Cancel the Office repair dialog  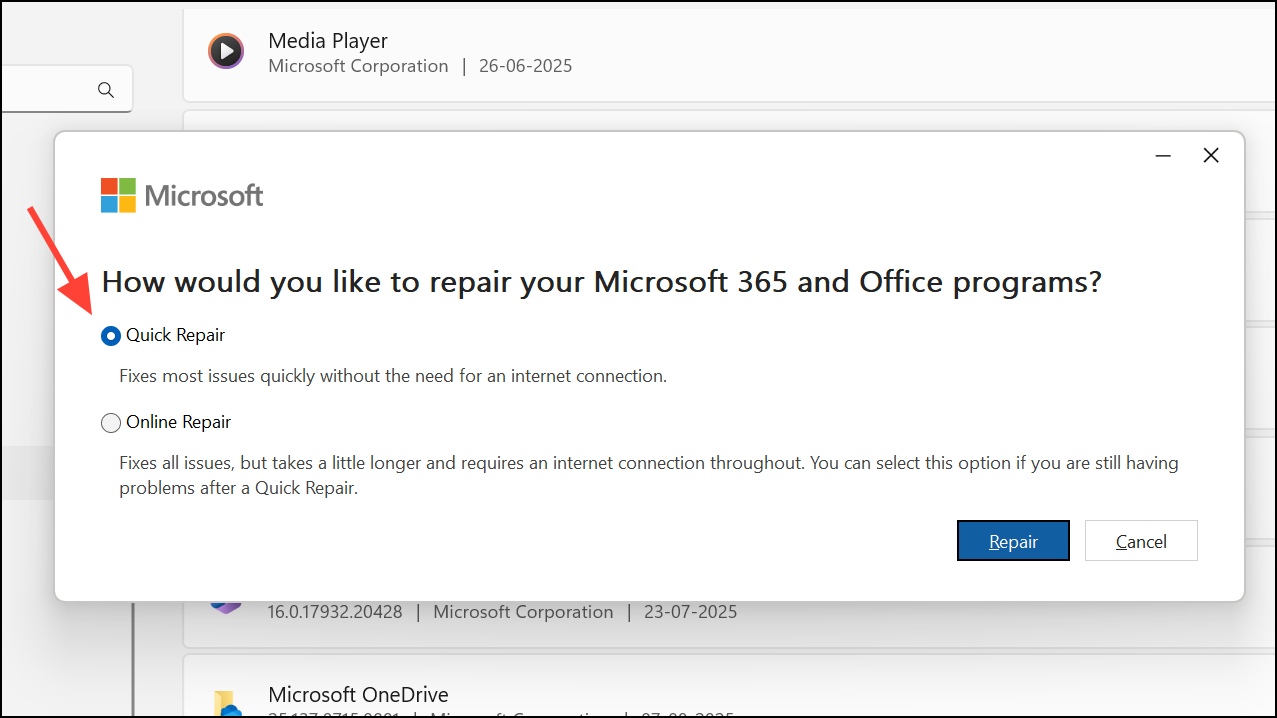pyautogui.click(x=1141, y=541)
